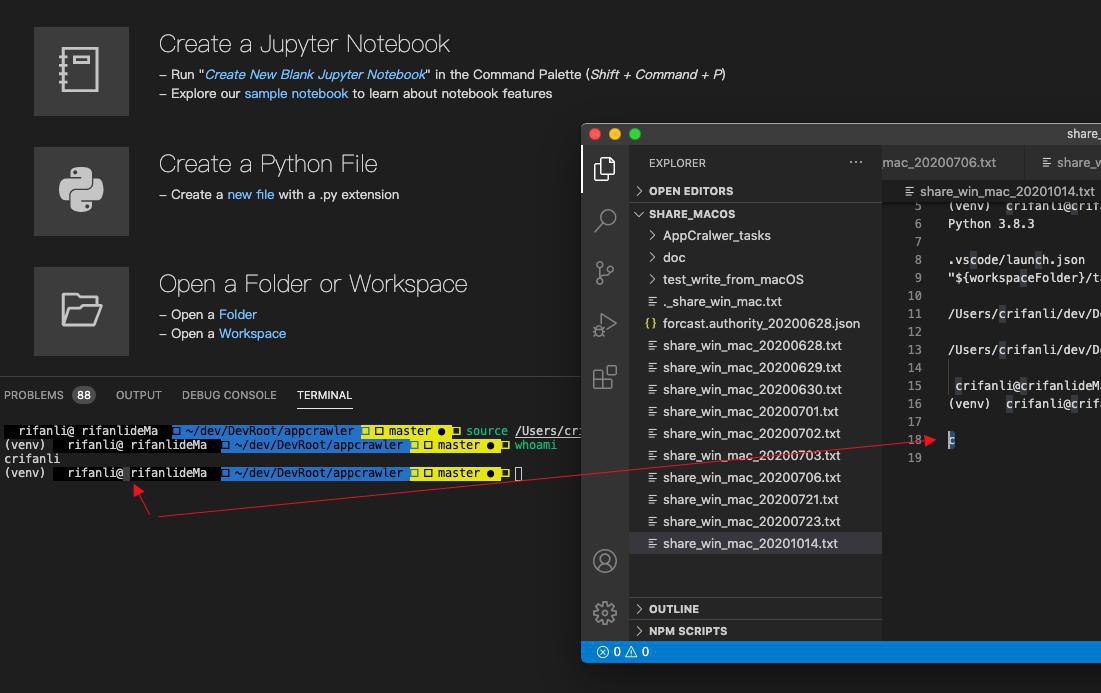Open the Source Control view icon
The image size is (1101, 693).
click(605, 273)
